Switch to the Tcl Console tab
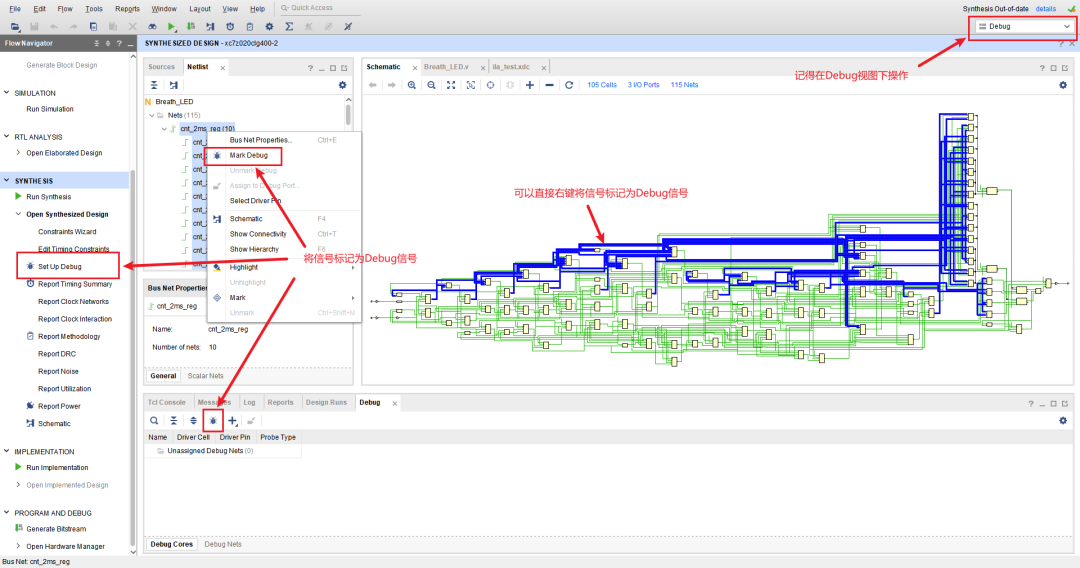The width and height of the screenshot is (1080, 568). 167,402
